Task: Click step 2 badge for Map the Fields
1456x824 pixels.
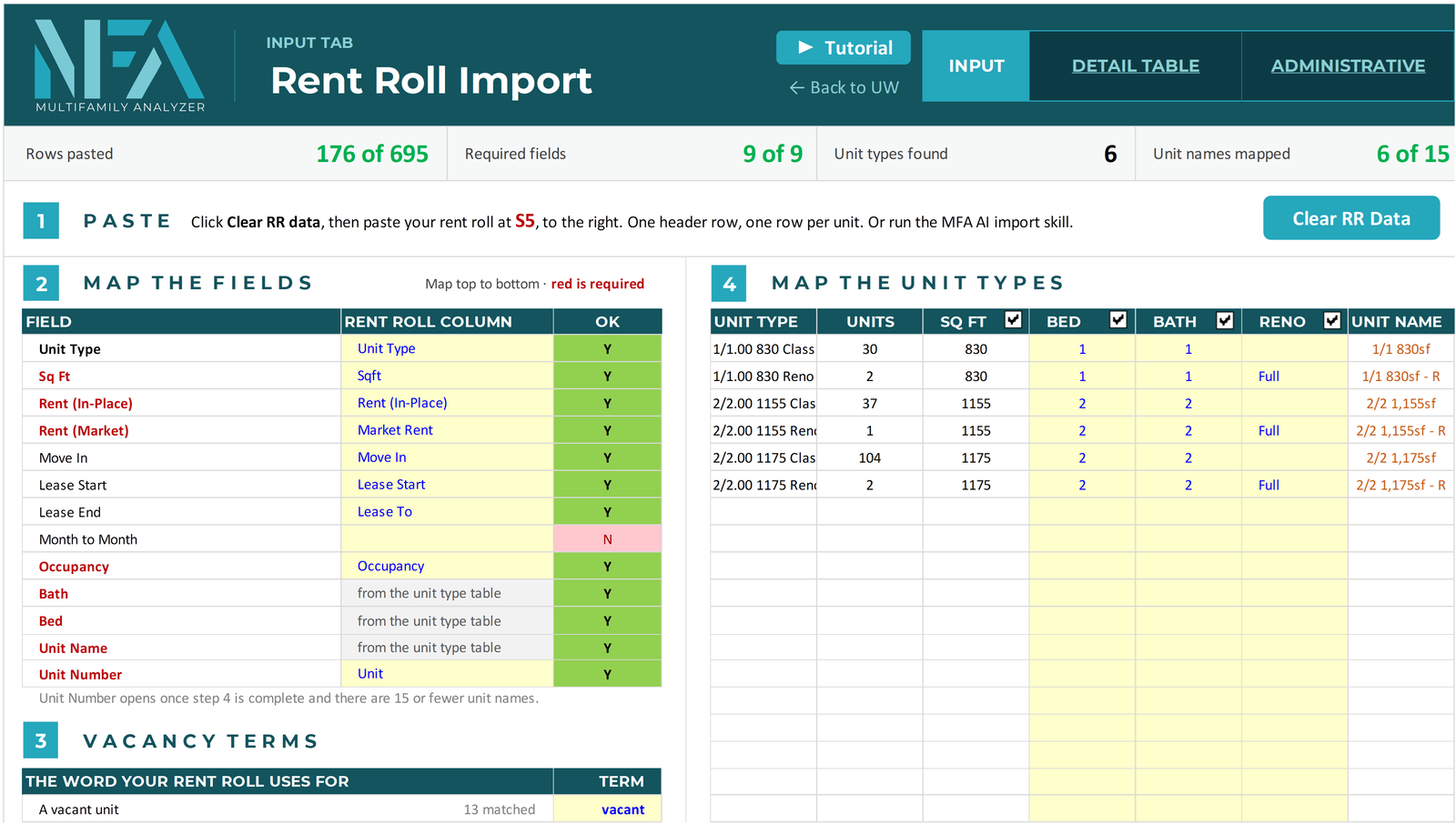Action: click(41, 283)
